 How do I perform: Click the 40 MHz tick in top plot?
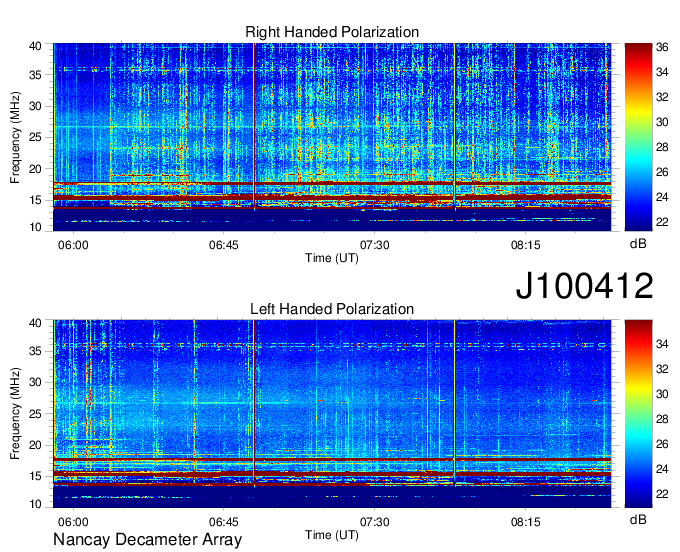tap(35, 46)
